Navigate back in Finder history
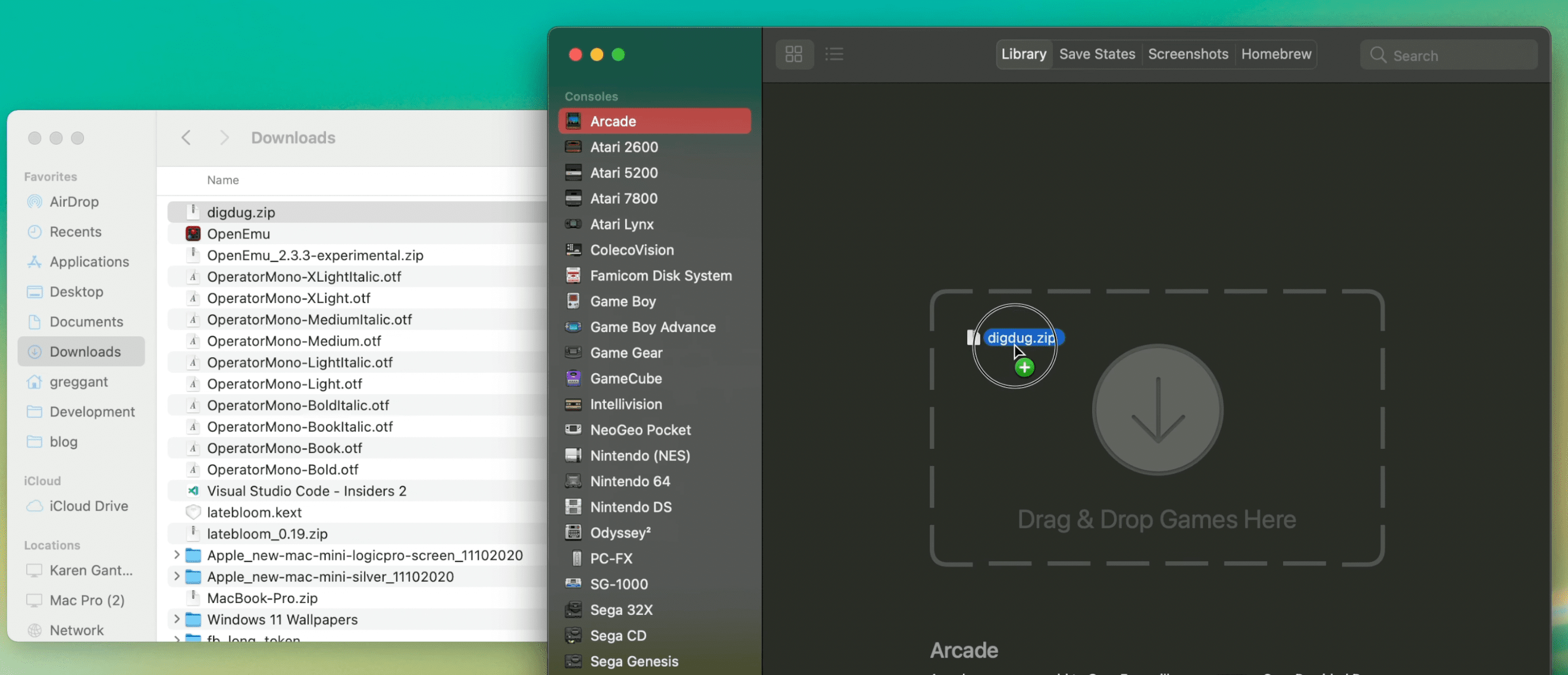 click(184, 137)
